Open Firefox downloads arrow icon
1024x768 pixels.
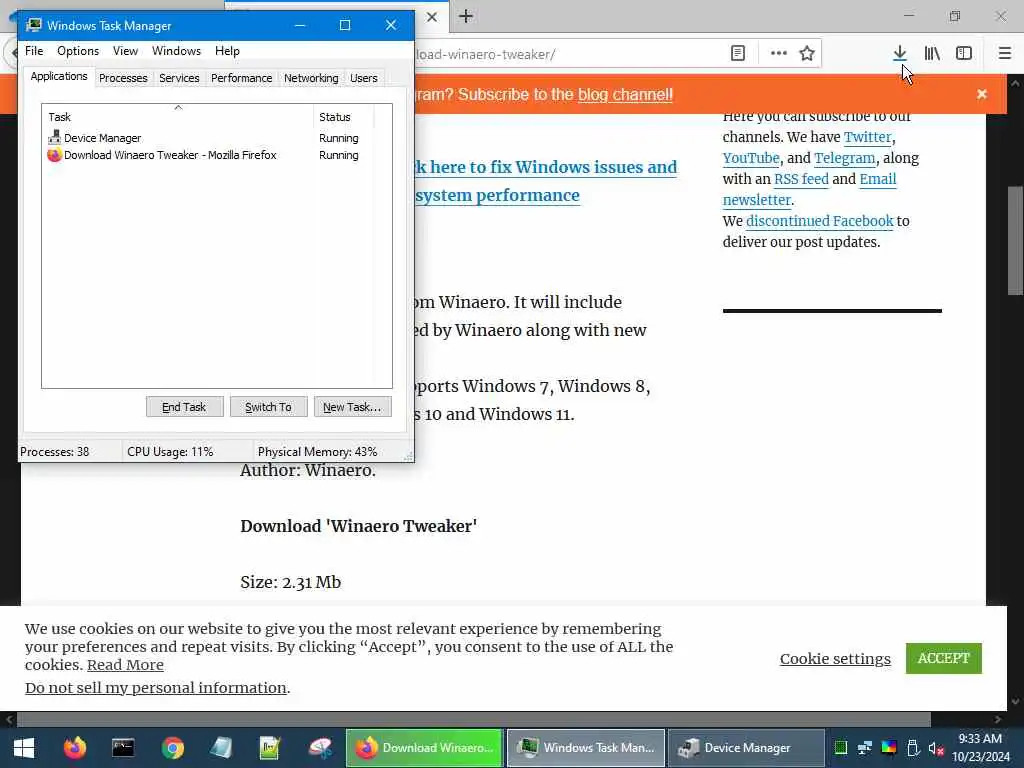click(900, 54)
